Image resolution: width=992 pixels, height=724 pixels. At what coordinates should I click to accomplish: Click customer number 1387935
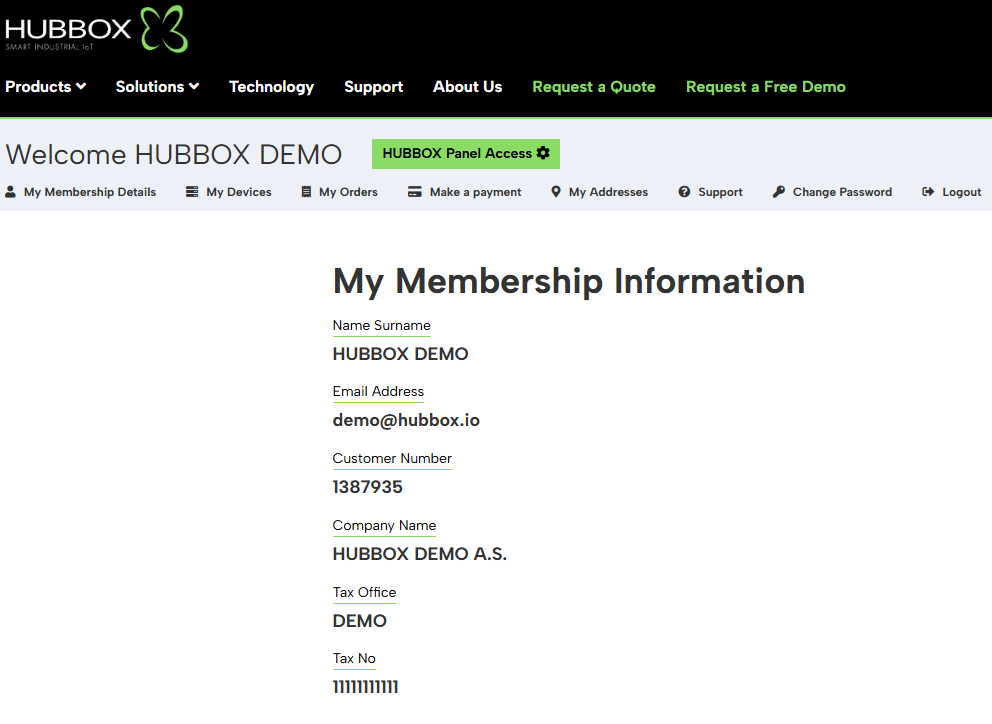(368, 487)
